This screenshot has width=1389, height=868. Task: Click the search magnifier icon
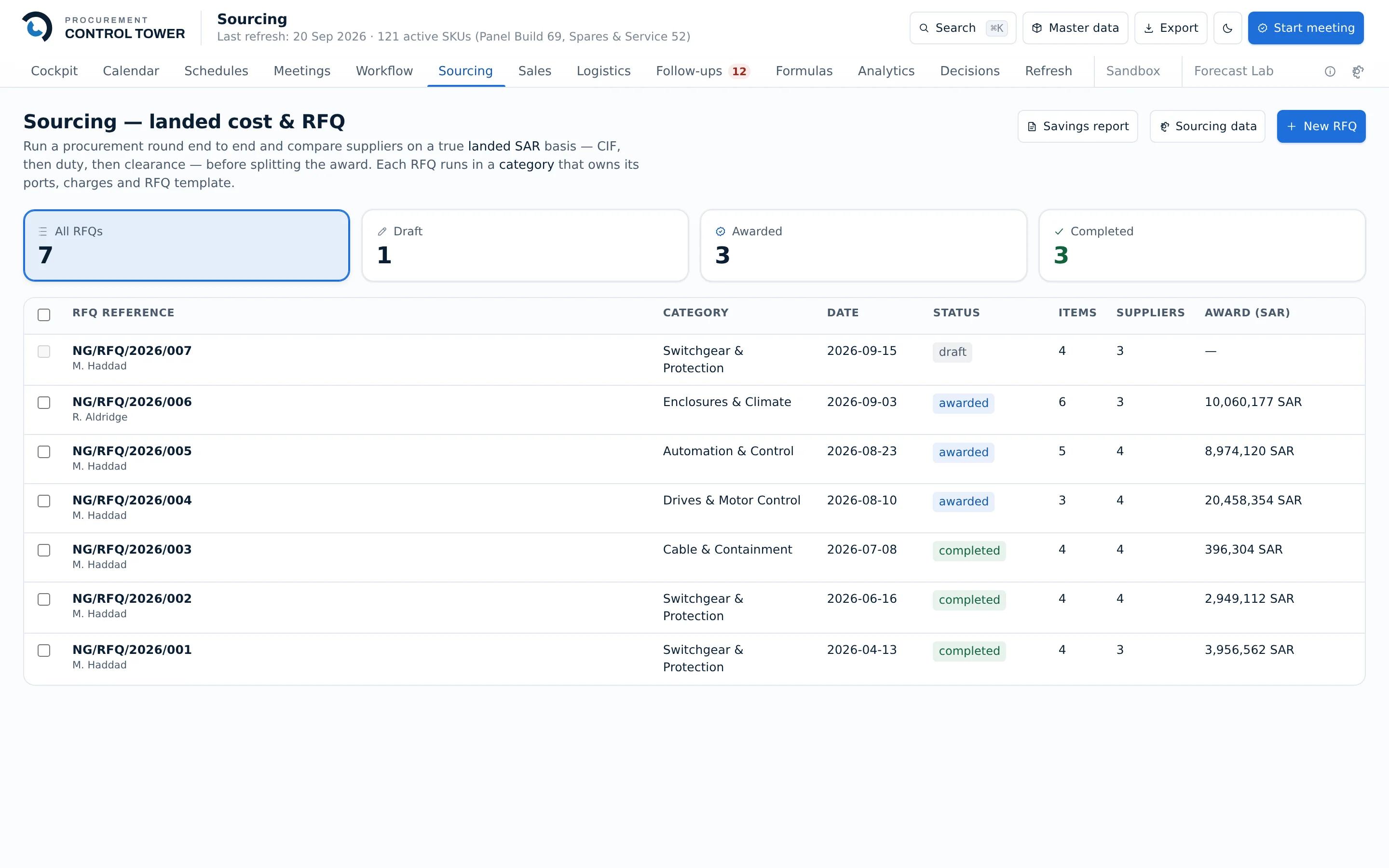click(x=924, y=28)
